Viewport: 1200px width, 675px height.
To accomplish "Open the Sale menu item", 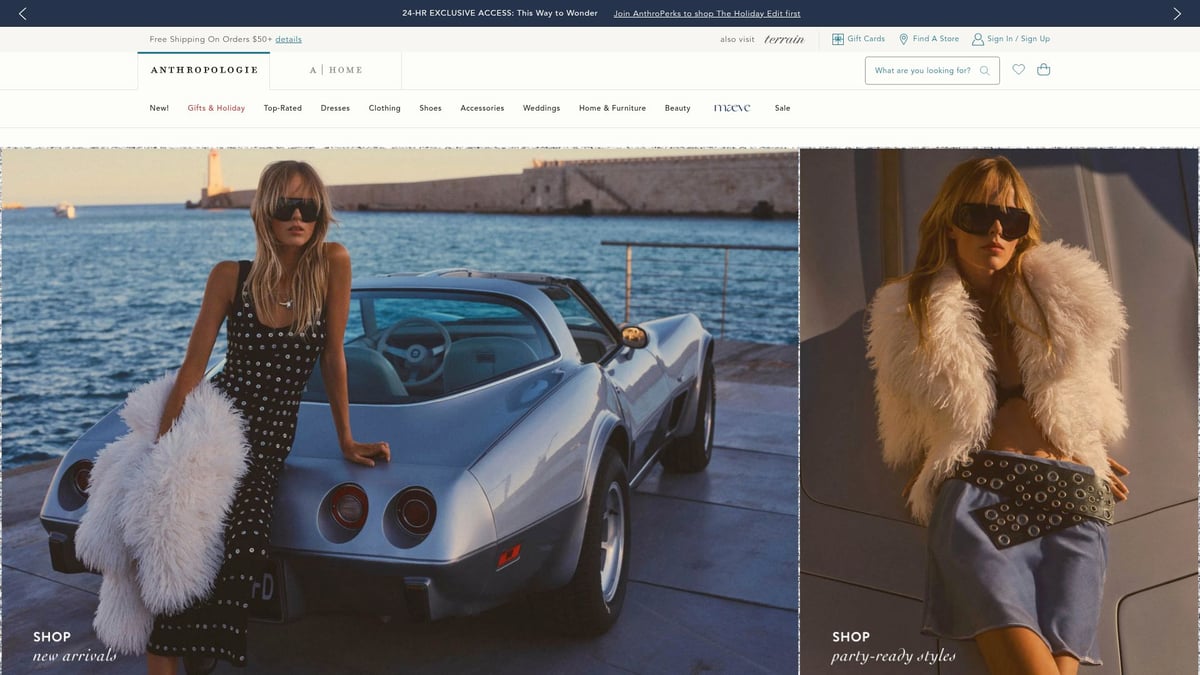I will [782, 108].
